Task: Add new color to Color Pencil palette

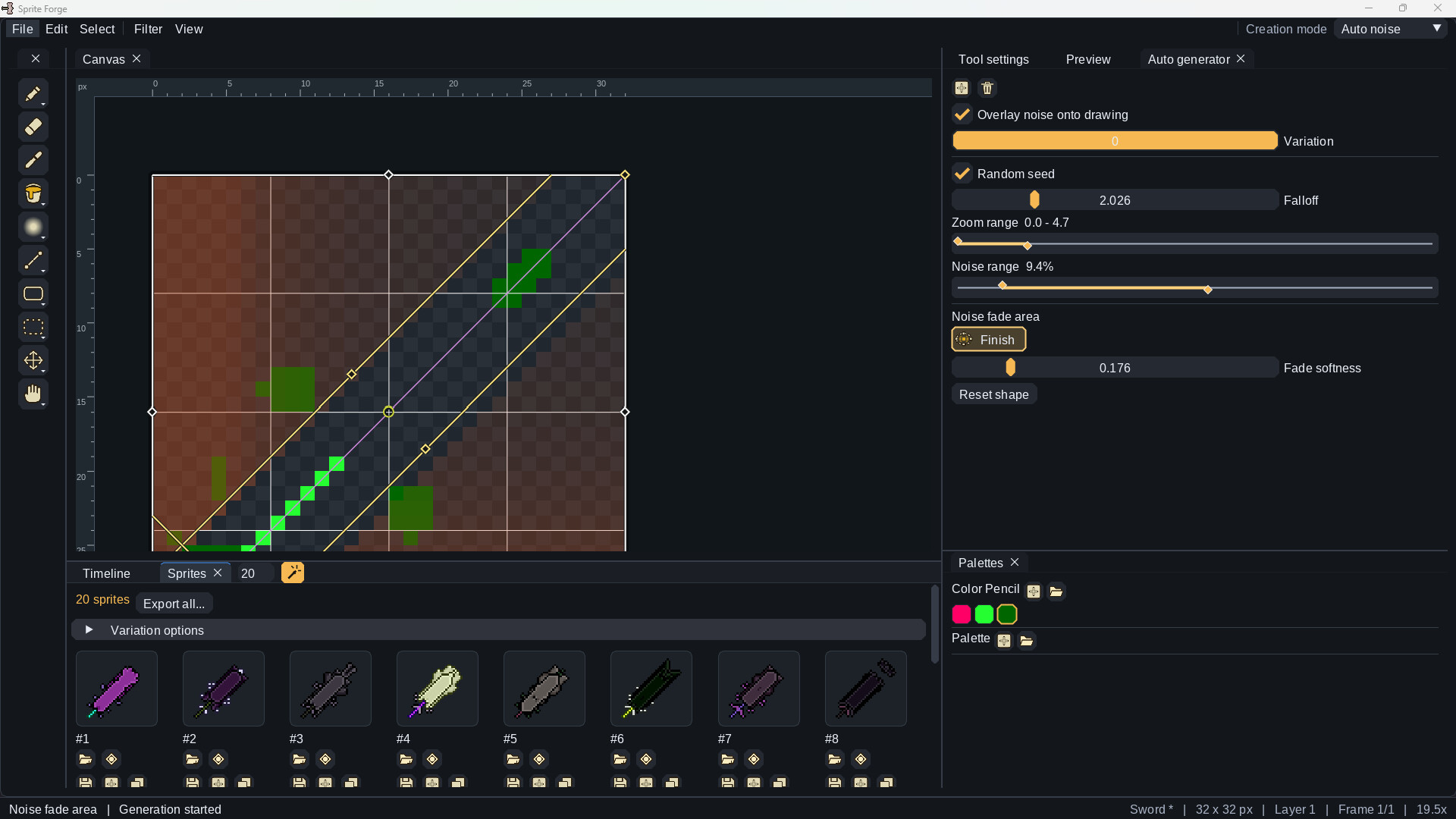Action: 1034,591
